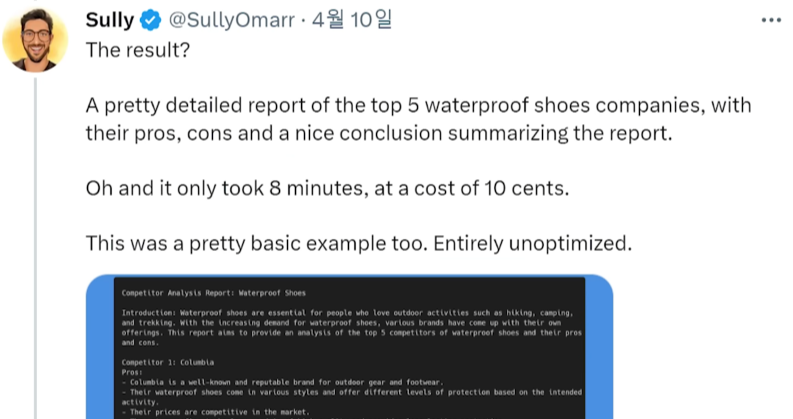Open the more options ellipsis menu

click(771, 21)
